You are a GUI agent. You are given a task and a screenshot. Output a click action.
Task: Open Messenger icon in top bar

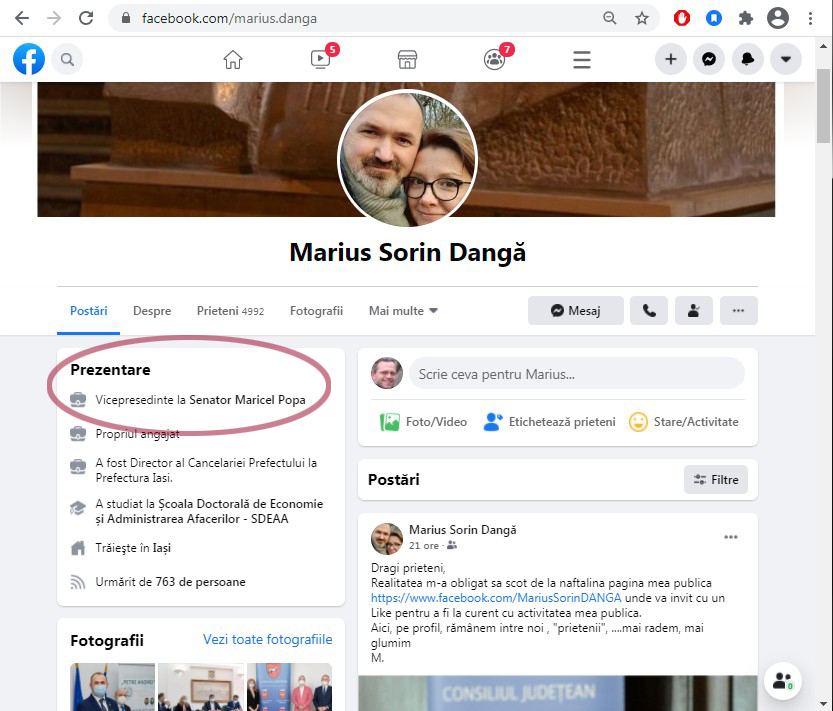pos(708,60)
